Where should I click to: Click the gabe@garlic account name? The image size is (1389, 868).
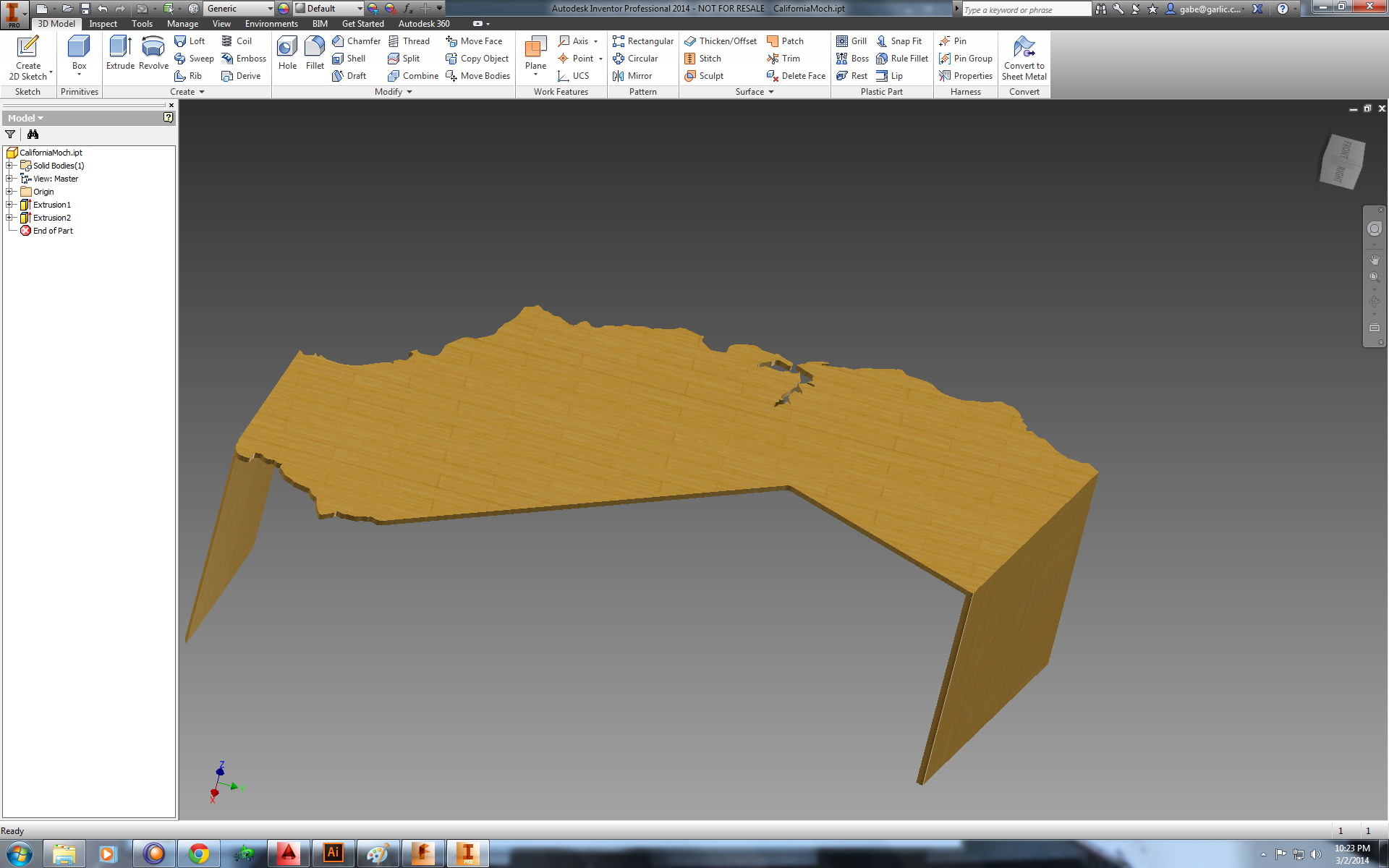click(x=1212, y=9)
